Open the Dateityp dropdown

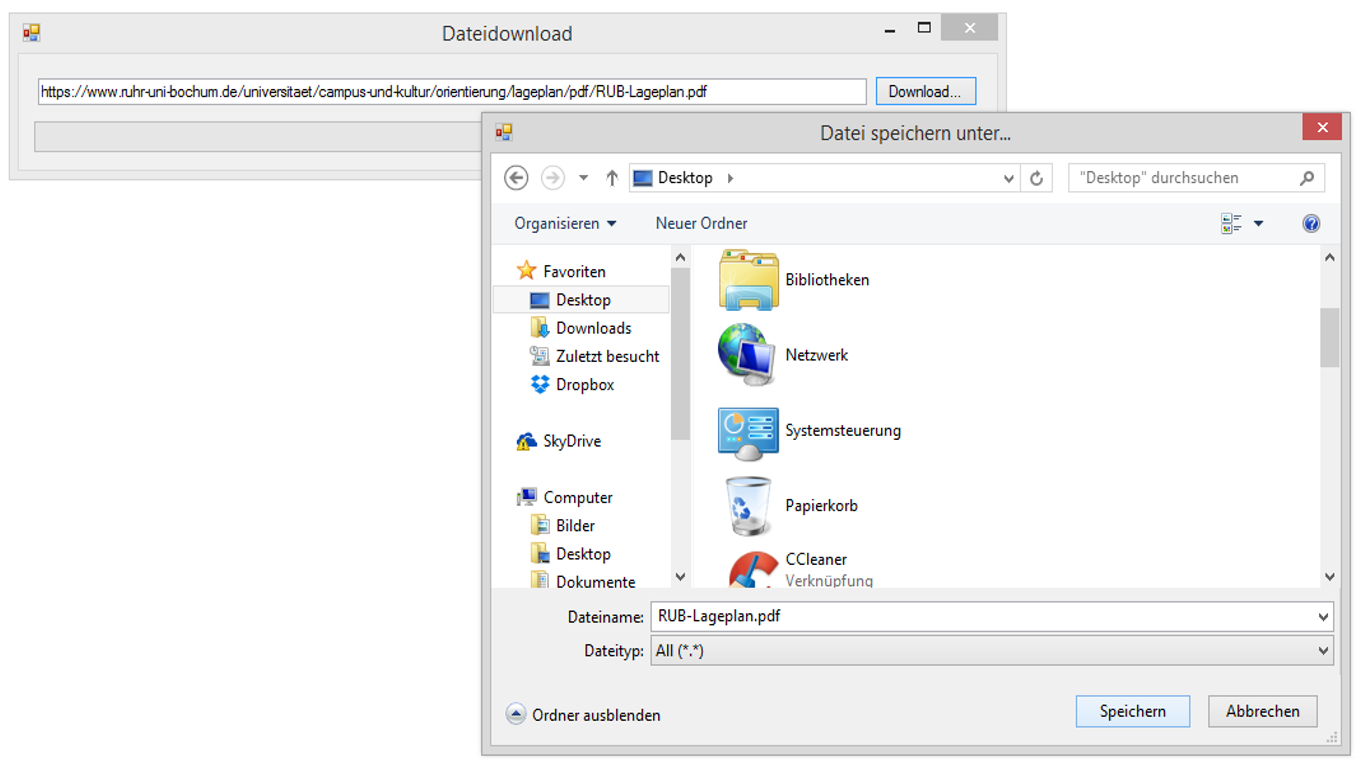[x=1322, y=650]
